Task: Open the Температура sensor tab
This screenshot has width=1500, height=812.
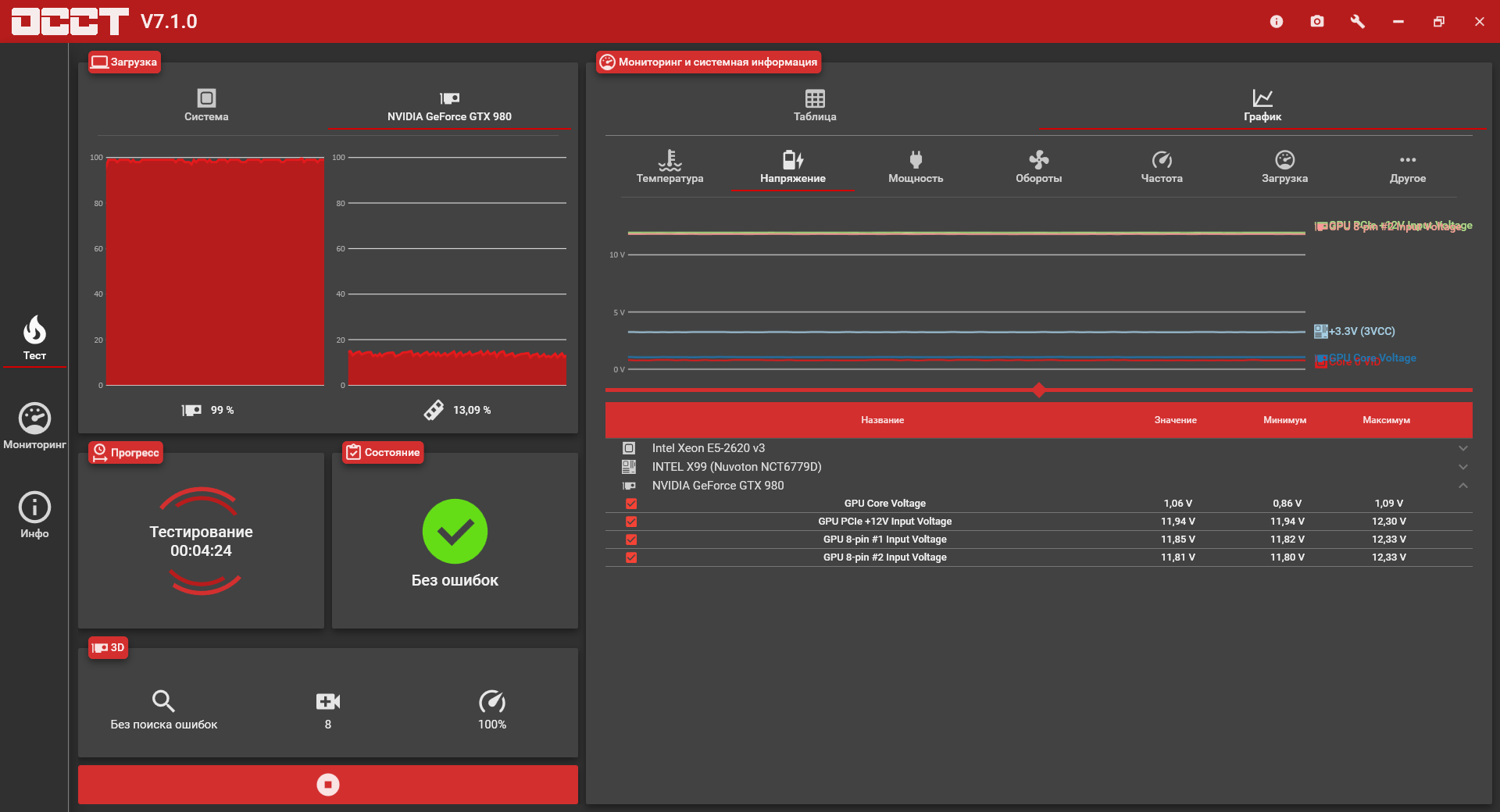Action: (670, 167)
